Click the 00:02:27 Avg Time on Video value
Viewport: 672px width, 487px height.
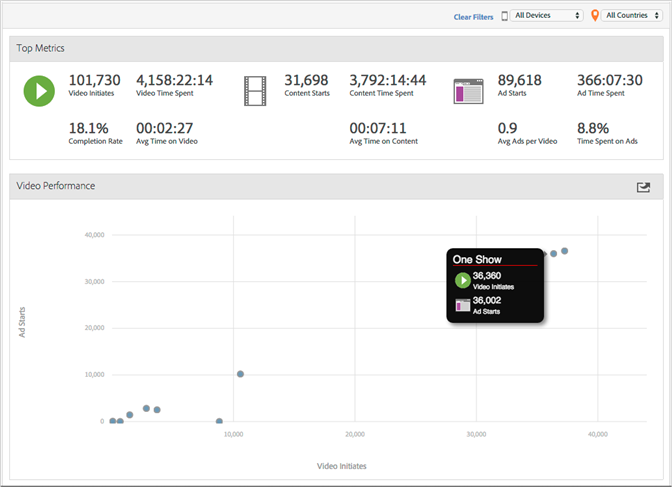(x=165, y=128)
